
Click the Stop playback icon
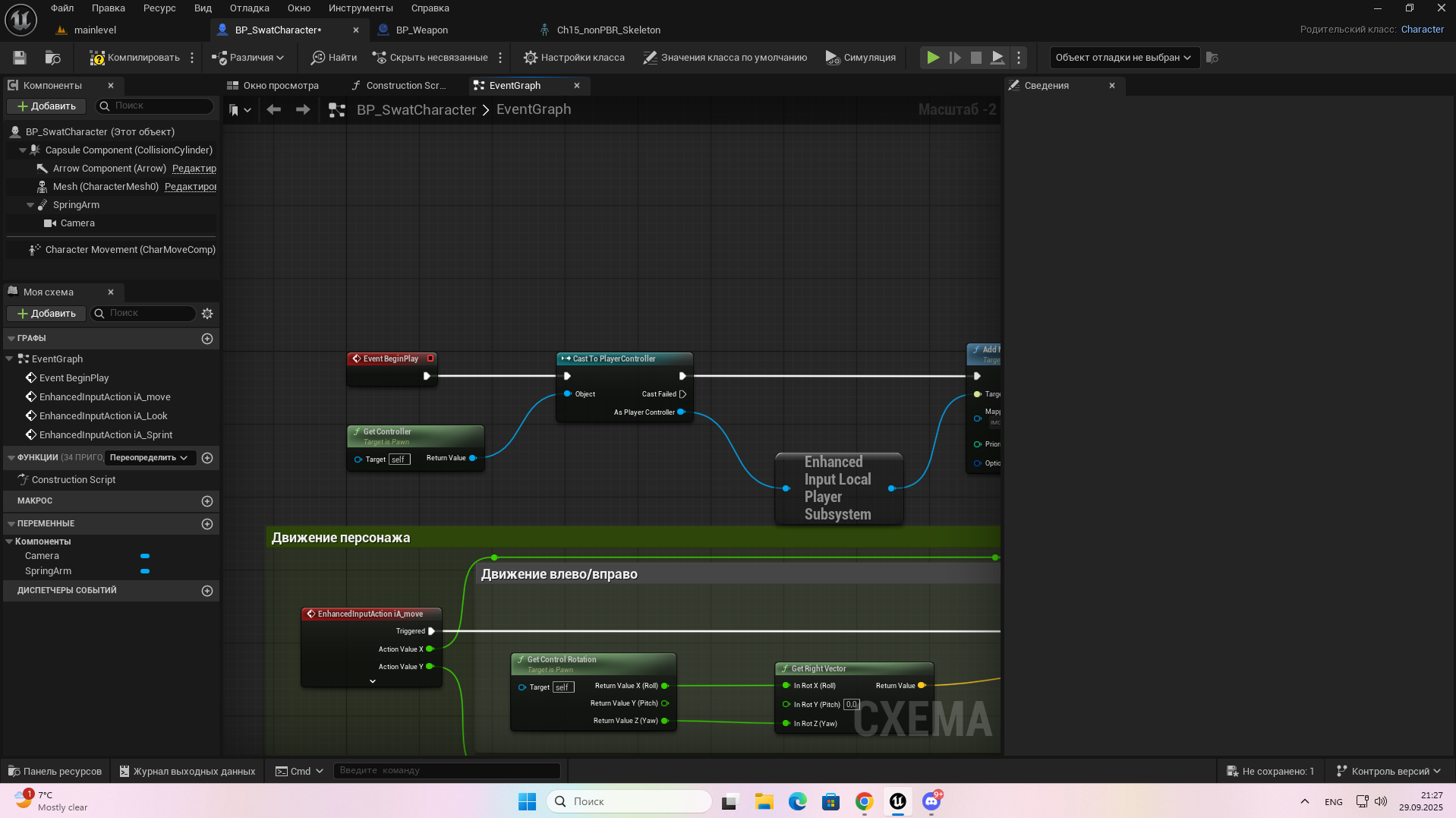click(976, 58)
